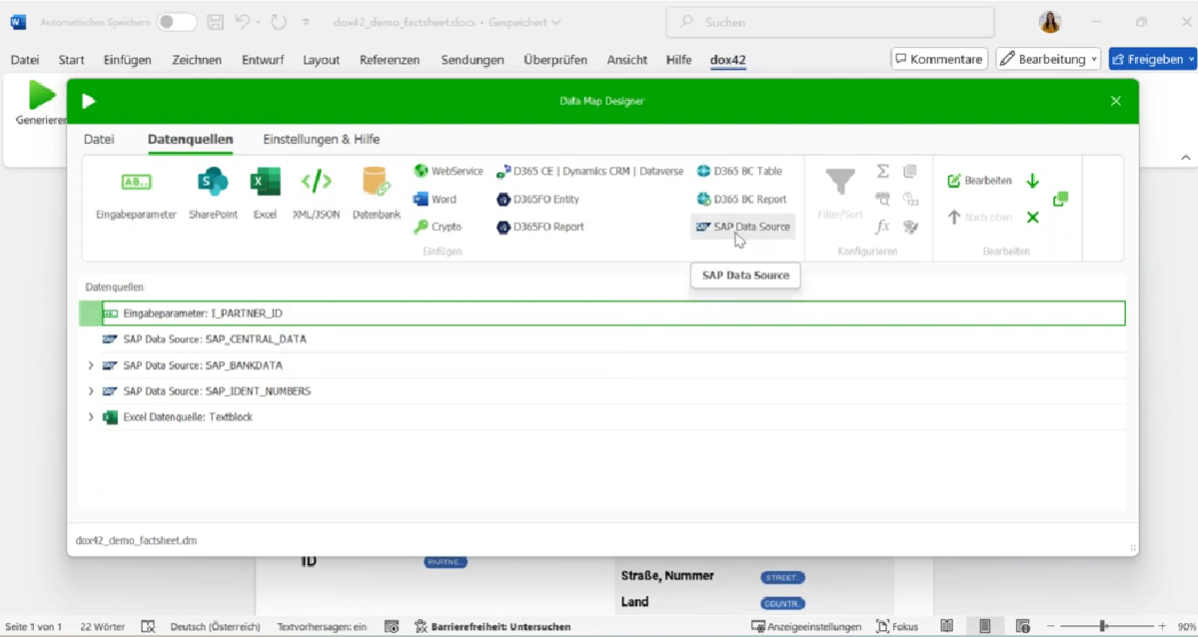
Task: Expand the SAP_IDENT_NUMBERS tree node
Action: pyautogui.click(x=91, y=392)
